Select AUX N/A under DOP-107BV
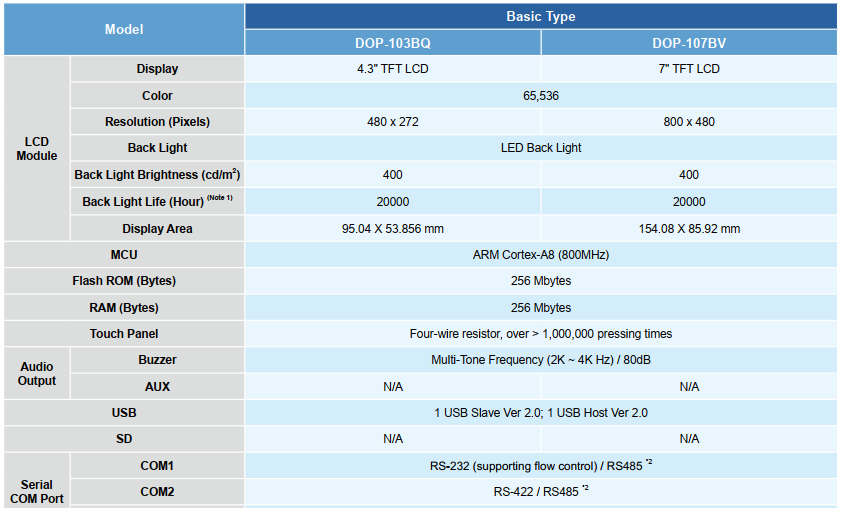Viewport: 850px width, 508px height. pyautogui.click(x=689, y=387)
